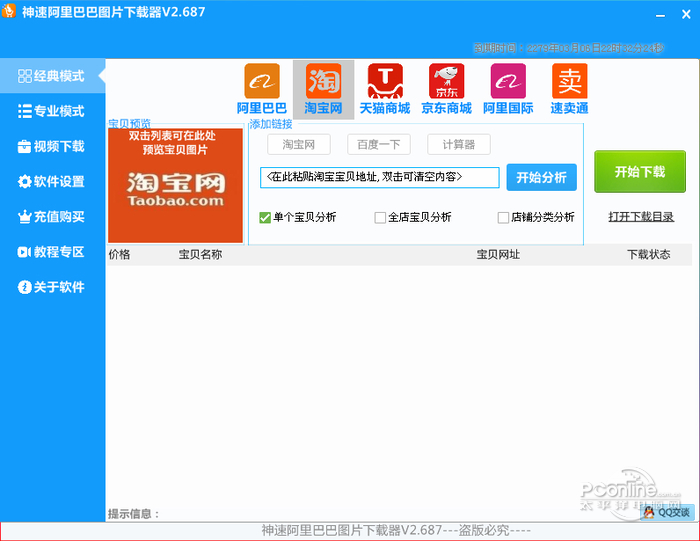700x541 pixels.
Task: Click the green 开始下载 button
Action: coord(640,172)
